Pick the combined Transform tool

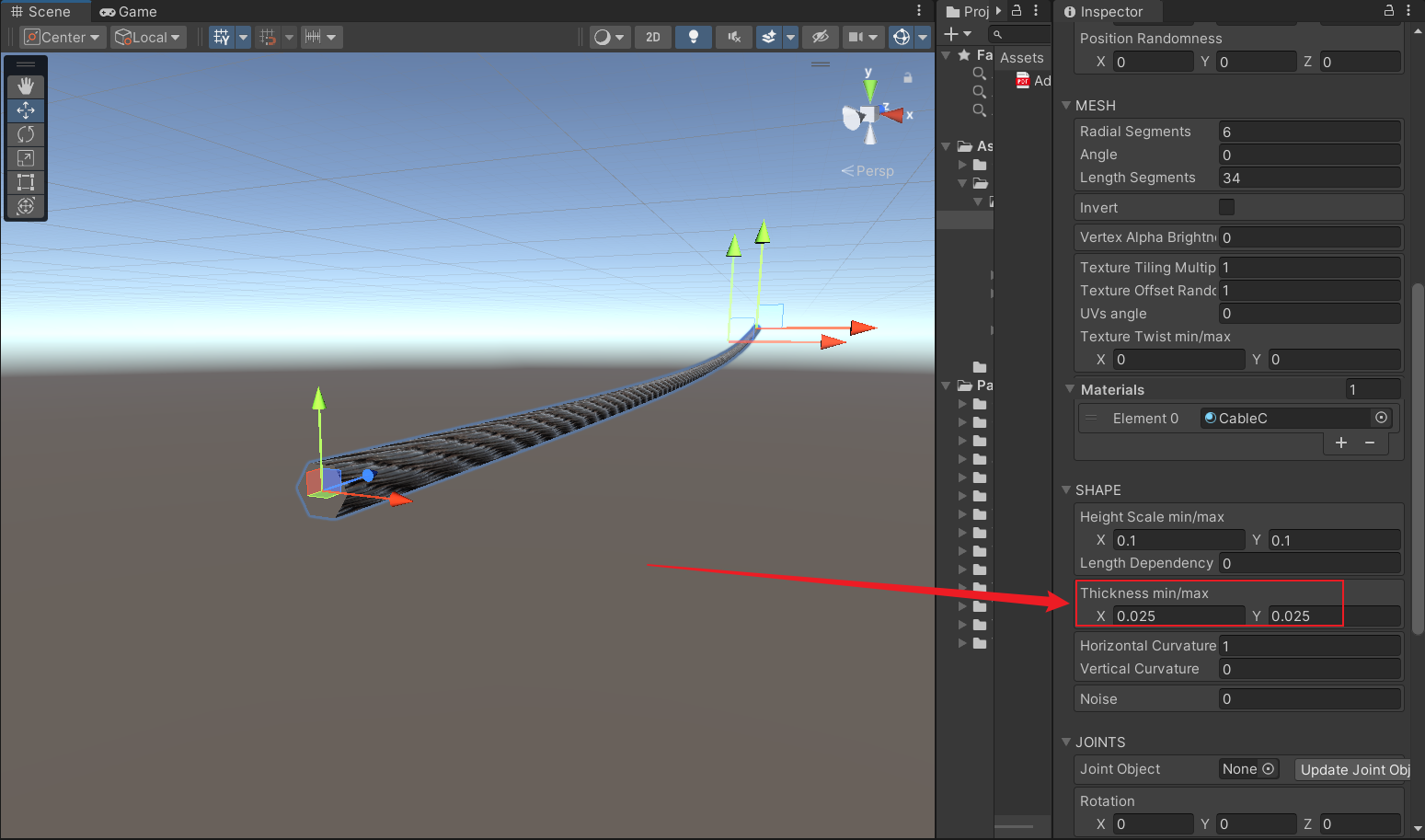26,206
